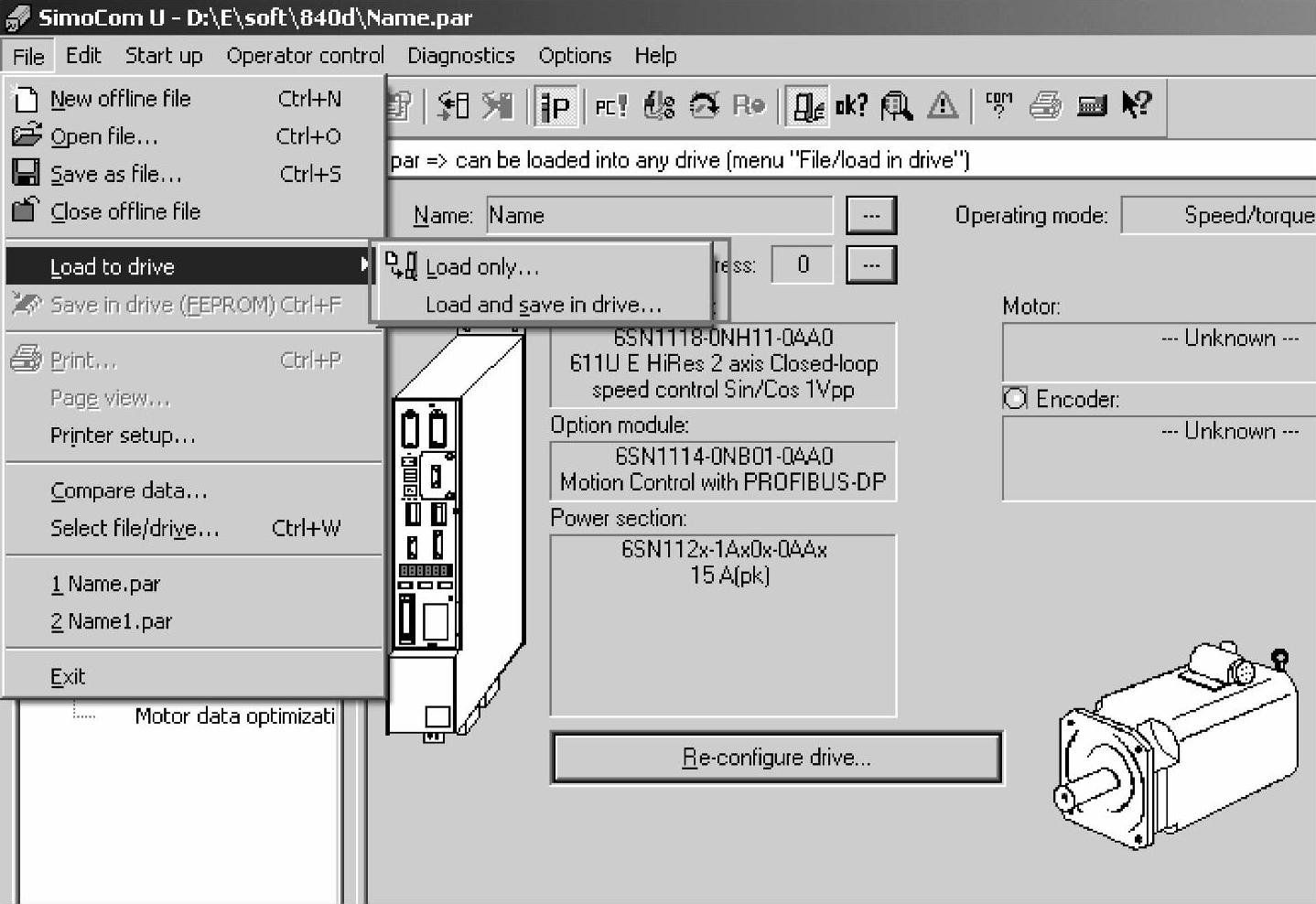Click the context help pointer icon
This screenshot has width=1316, height=904.
pyautogui.click(x=1137, y=106)
